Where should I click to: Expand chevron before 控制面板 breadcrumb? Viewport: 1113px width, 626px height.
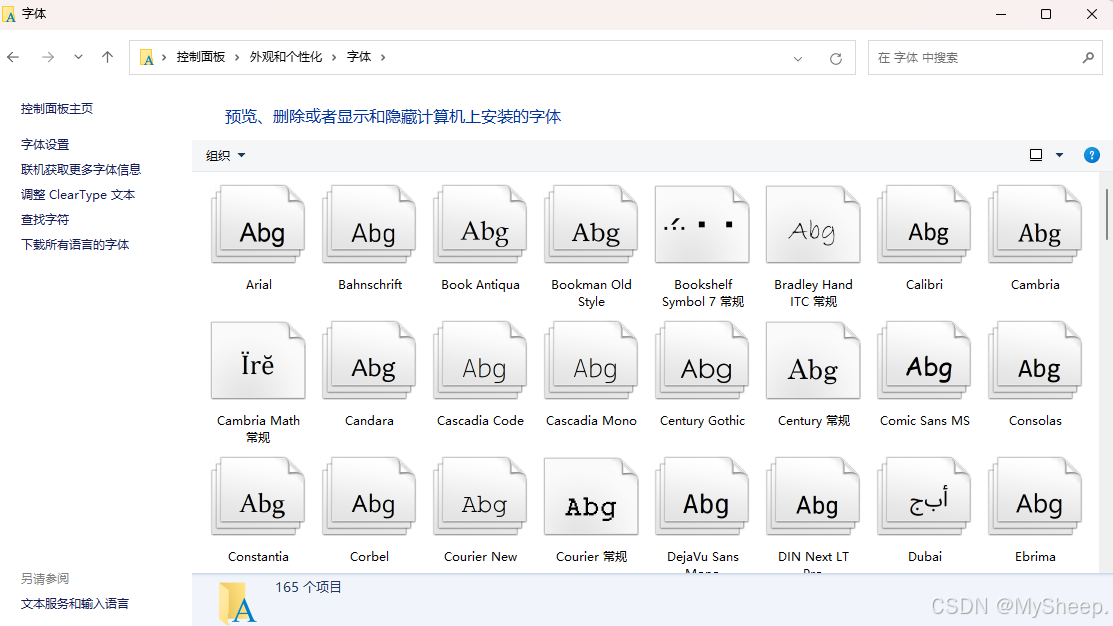(x=164, y=57)
